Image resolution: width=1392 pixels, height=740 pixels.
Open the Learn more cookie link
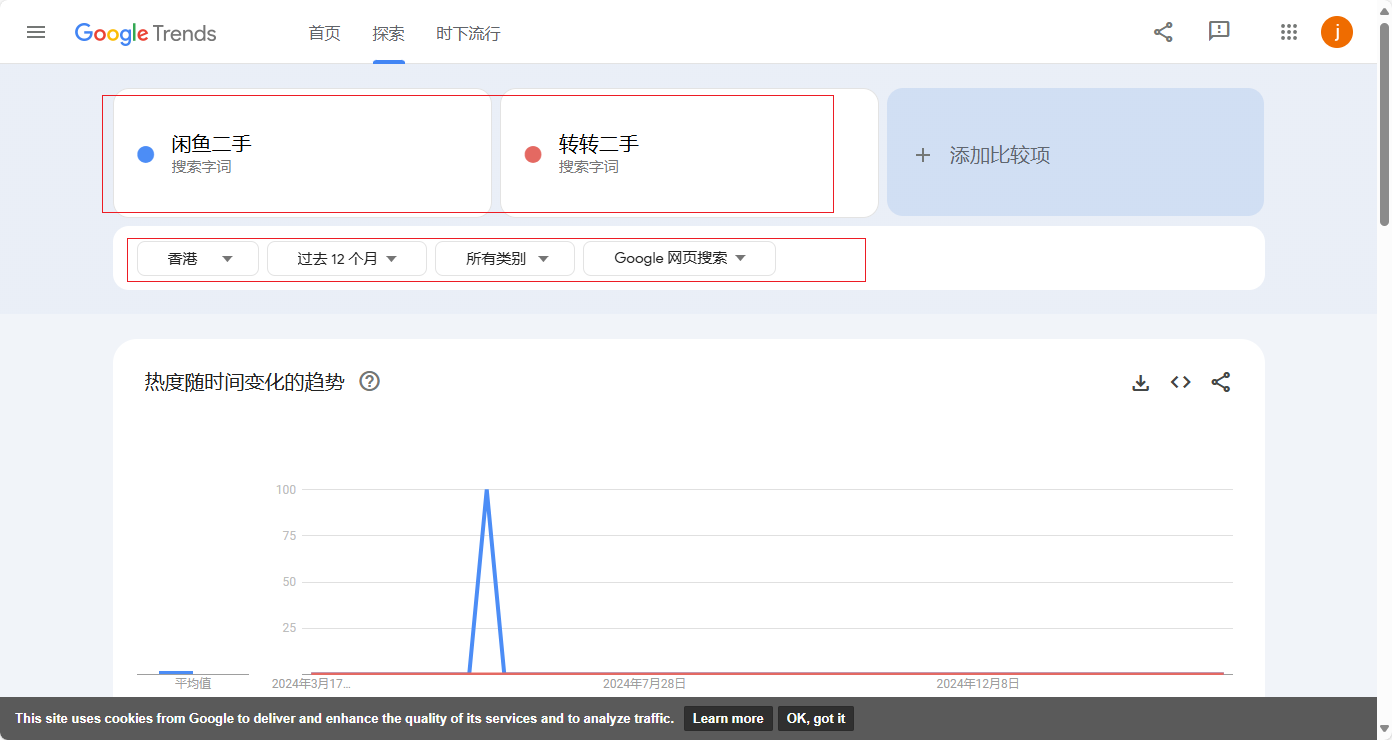click(x=728, y=718)
